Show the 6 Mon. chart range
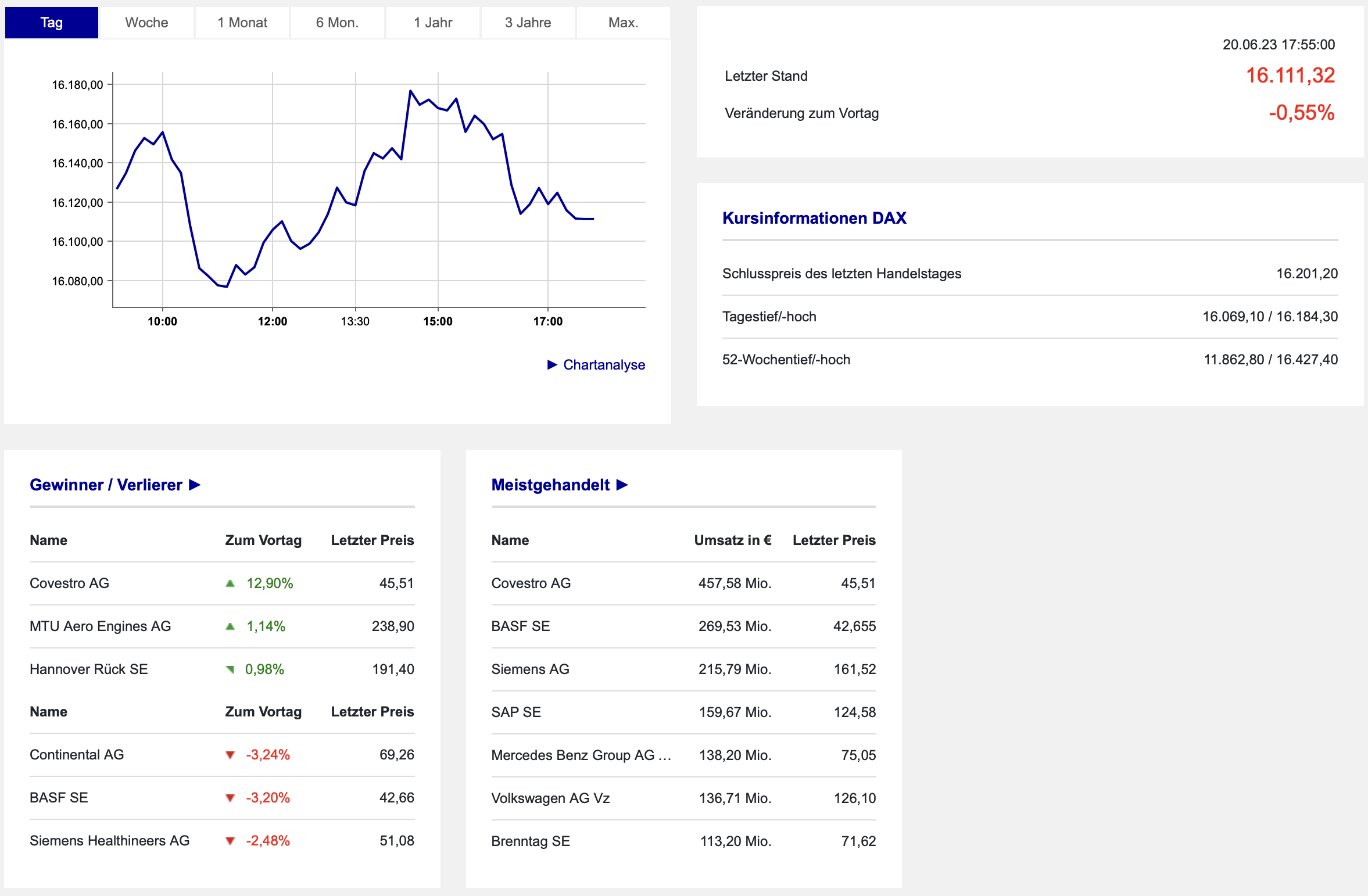 click(x=338, y=23)
